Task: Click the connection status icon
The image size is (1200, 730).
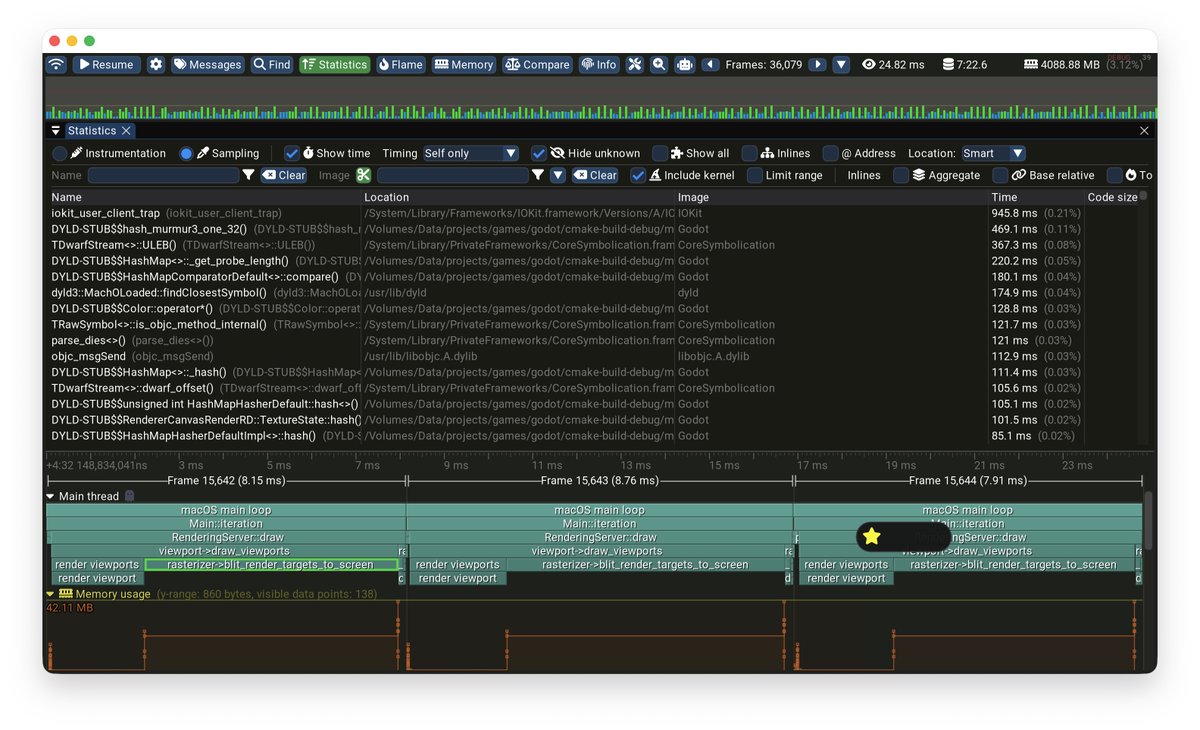Action: (x=56, y=64)
